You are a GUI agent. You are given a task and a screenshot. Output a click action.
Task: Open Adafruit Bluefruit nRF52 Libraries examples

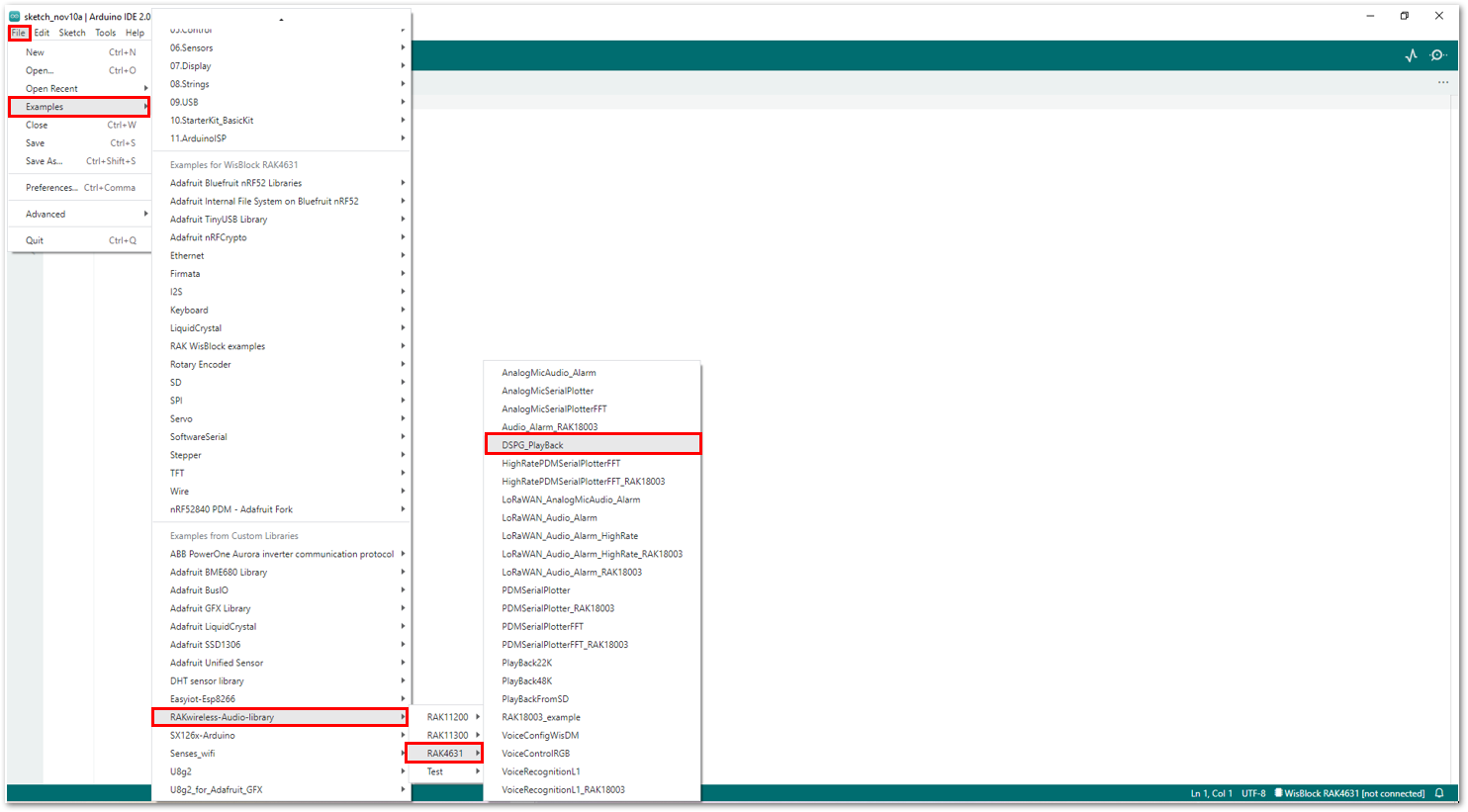click(x=282, y=183)
